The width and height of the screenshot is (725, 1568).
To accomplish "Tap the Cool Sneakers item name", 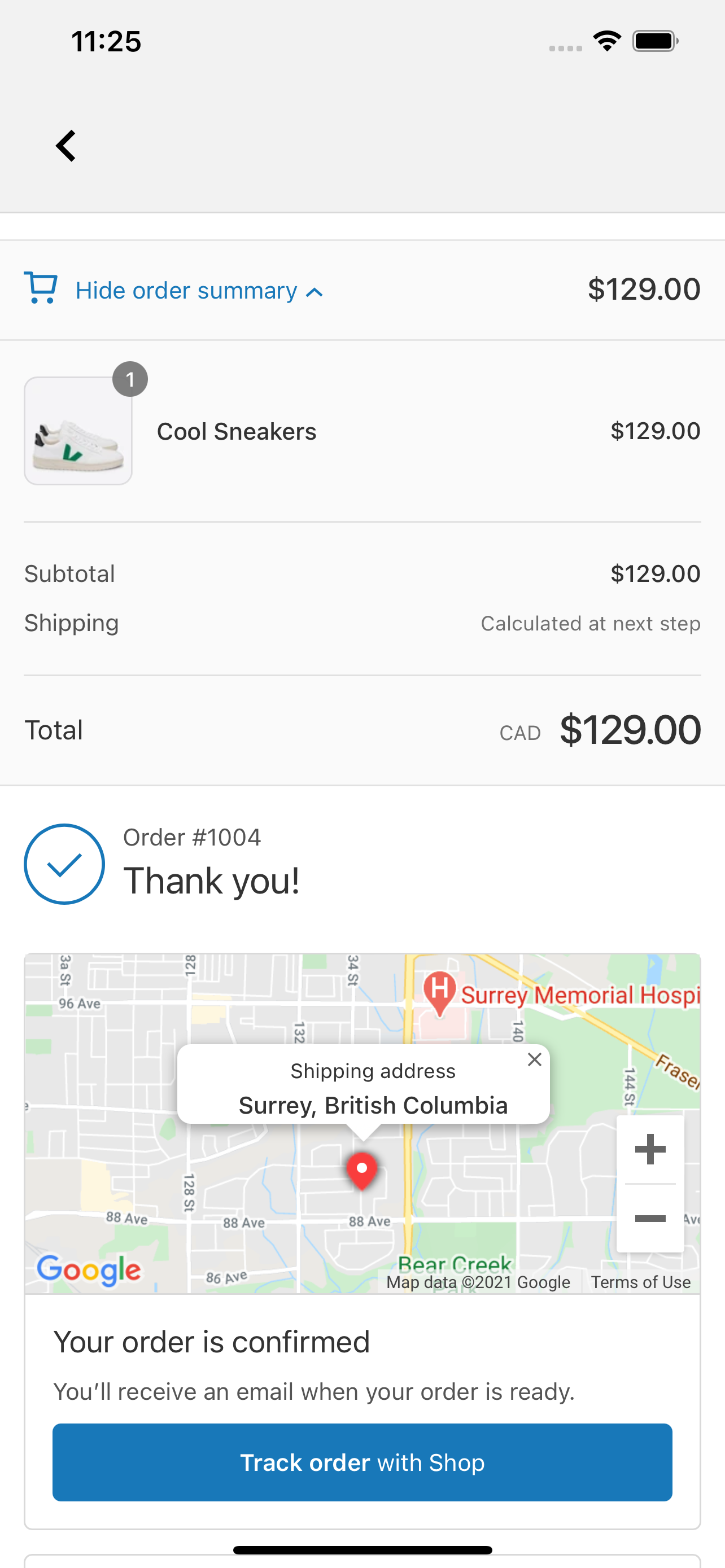I will [237, 432].
